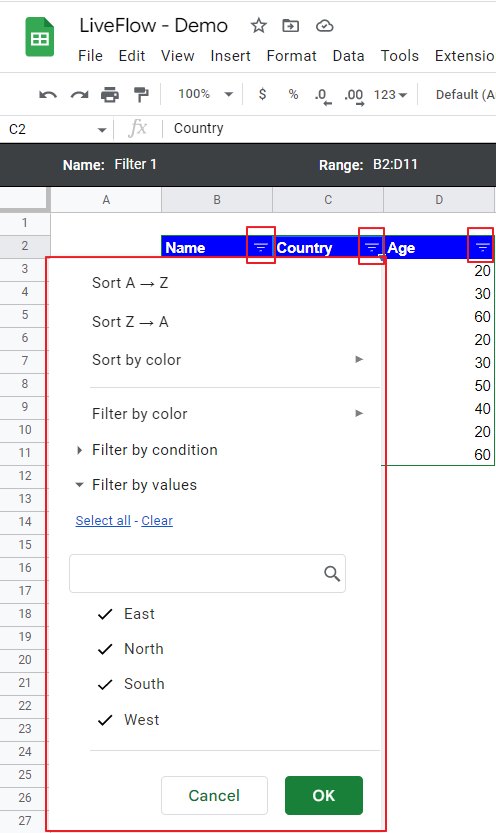Decrease decimal places icon

(323, 96)
